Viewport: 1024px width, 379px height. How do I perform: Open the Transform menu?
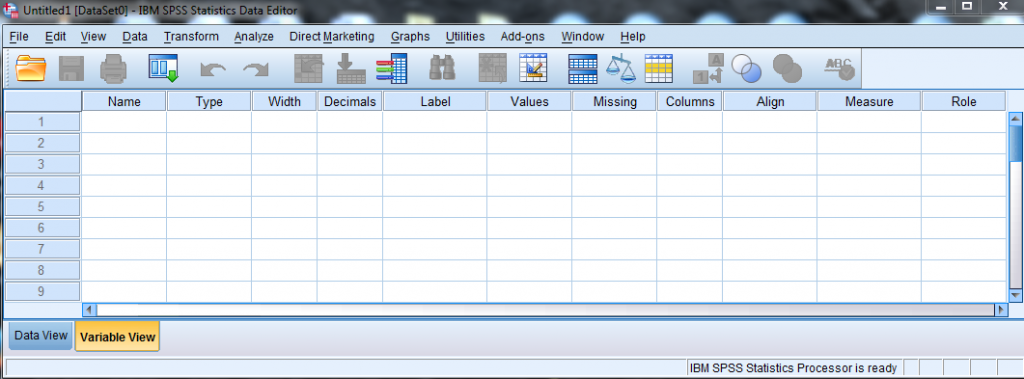[x=191, y=37]
